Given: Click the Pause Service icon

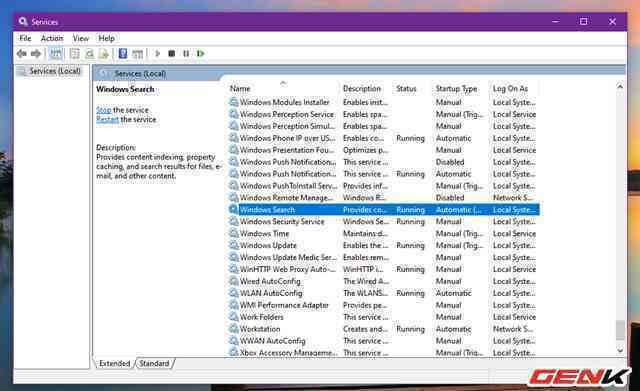Looking at the screenshot, I should pos(186,53).
